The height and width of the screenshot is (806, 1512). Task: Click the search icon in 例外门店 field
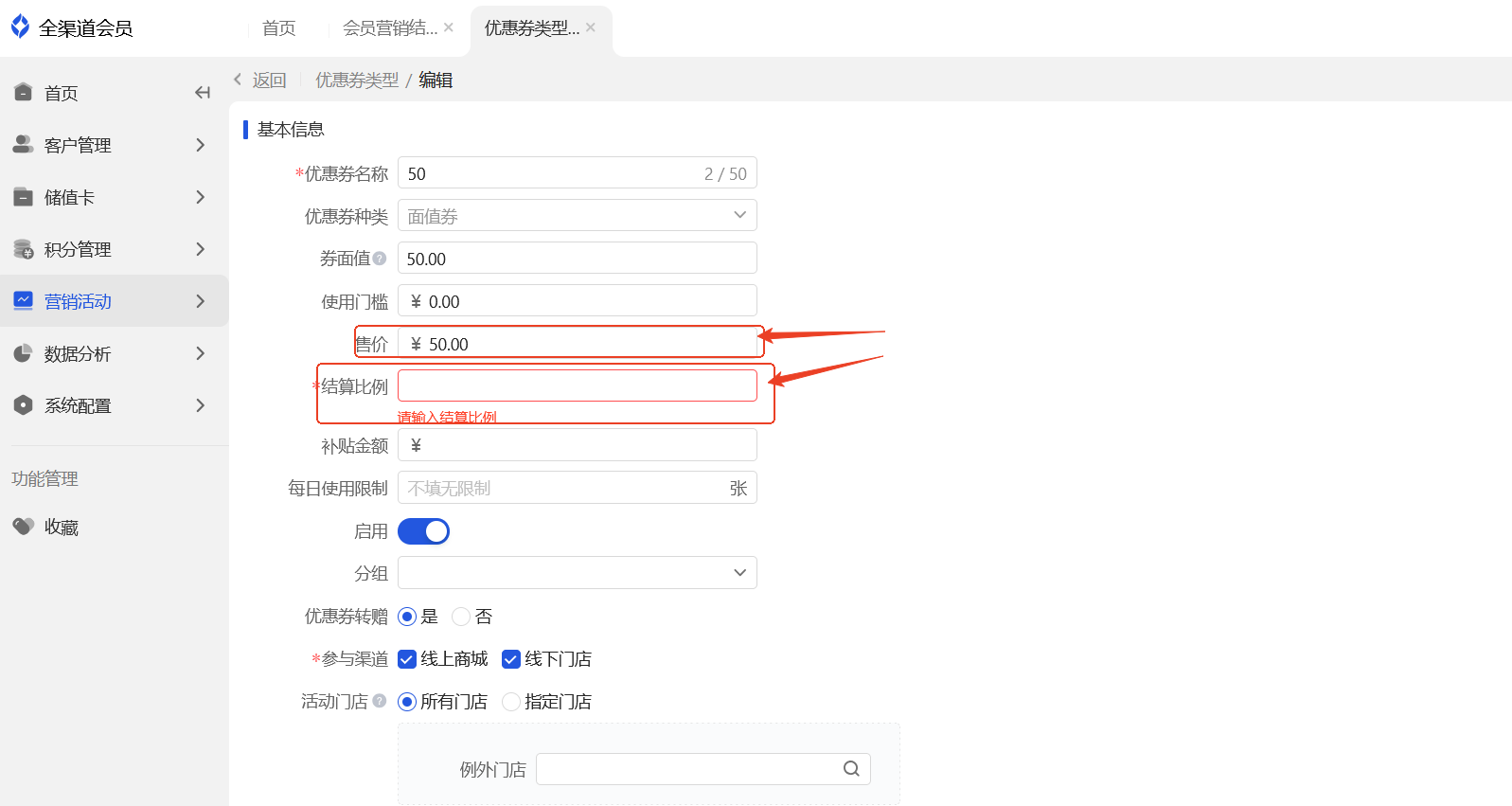point(851,769)
